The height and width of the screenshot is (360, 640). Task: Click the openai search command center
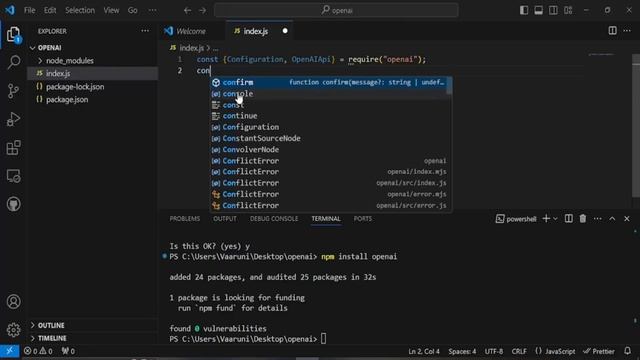(336, 10)
